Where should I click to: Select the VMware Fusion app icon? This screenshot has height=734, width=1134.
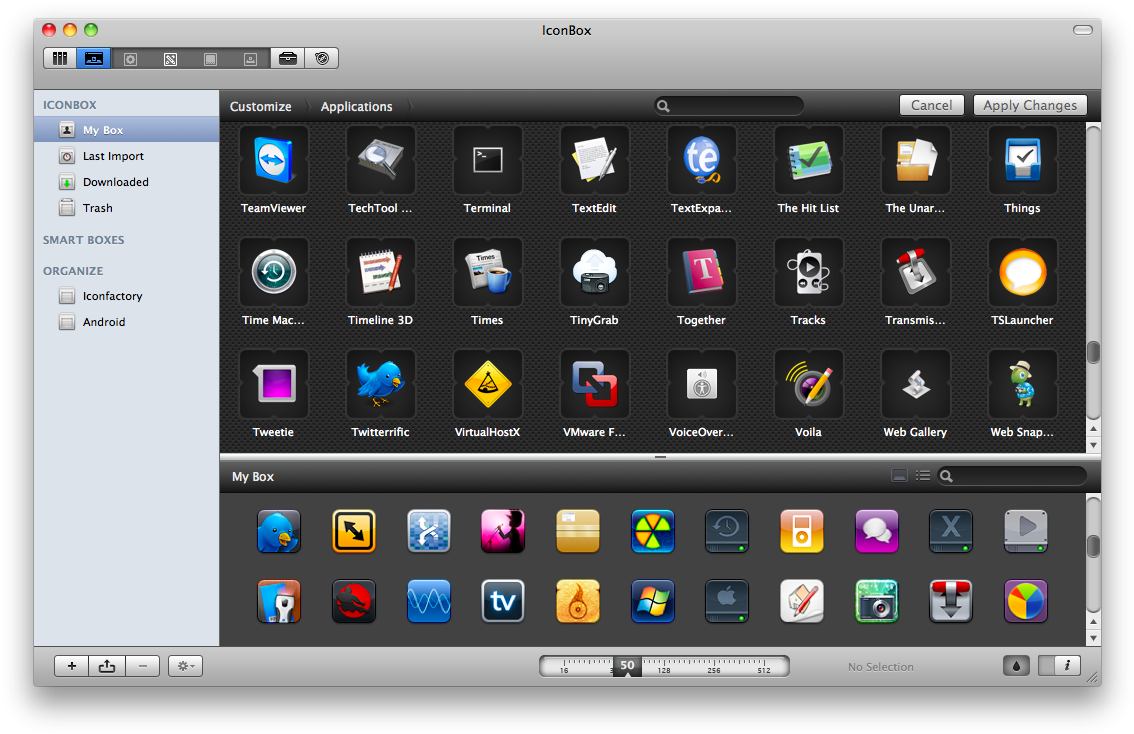(x=594, y=384)
